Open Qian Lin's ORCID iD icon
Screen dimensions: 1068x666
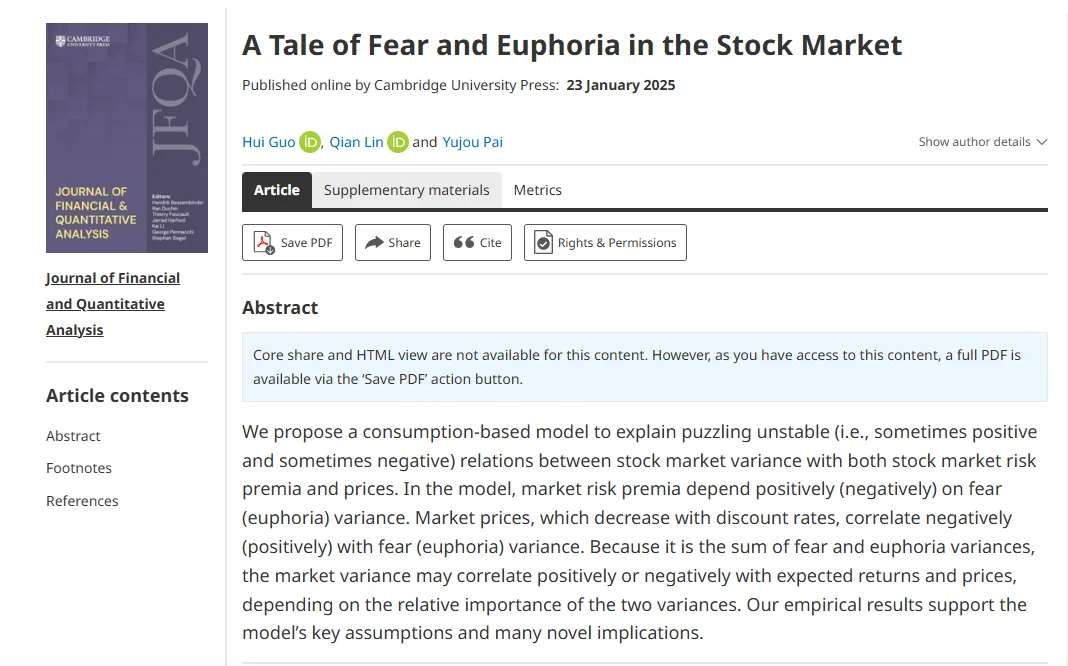[x=398, y=142]
